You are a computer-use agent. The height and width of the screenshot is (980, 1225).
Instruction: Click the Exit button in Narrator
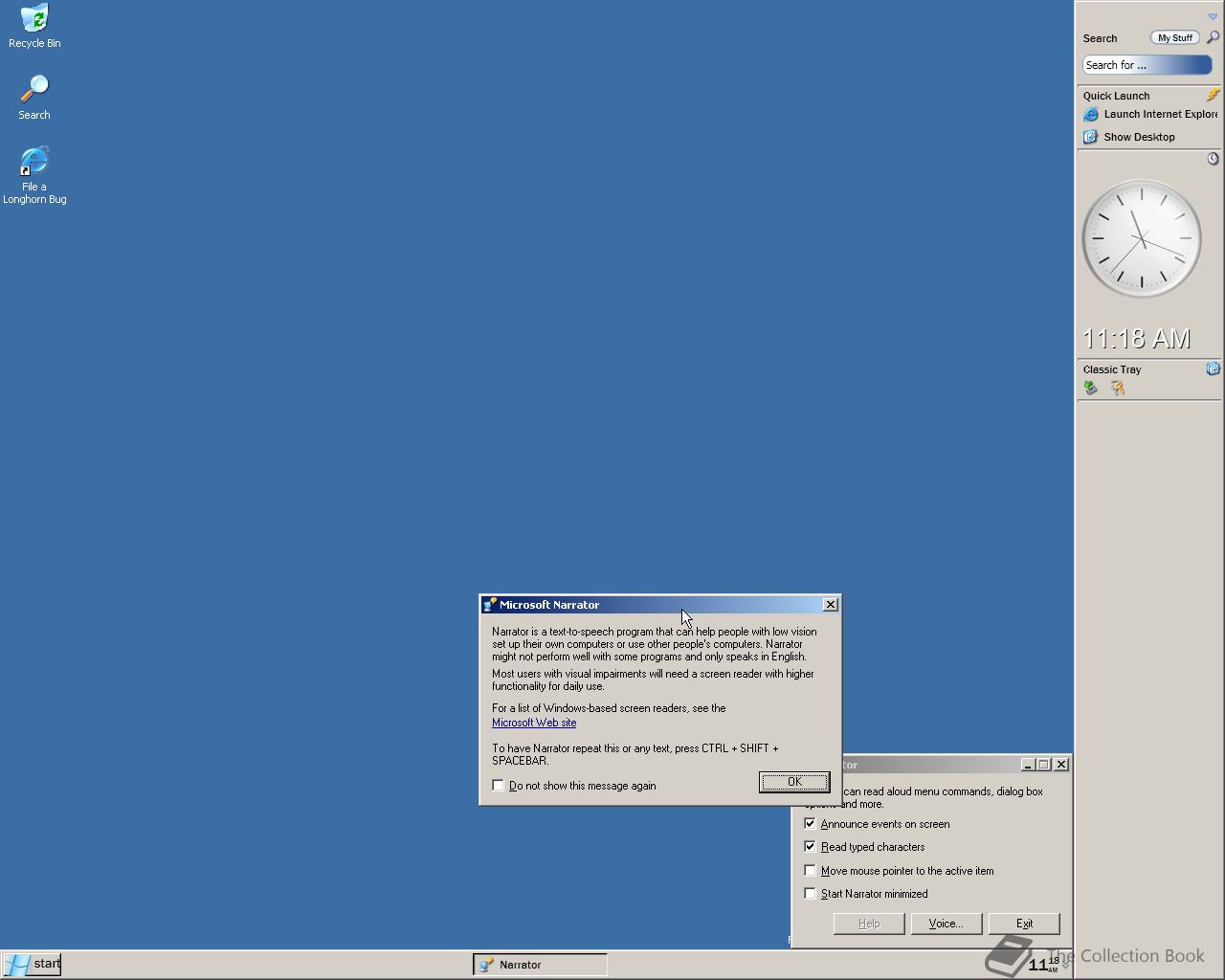pos(1024,924)
